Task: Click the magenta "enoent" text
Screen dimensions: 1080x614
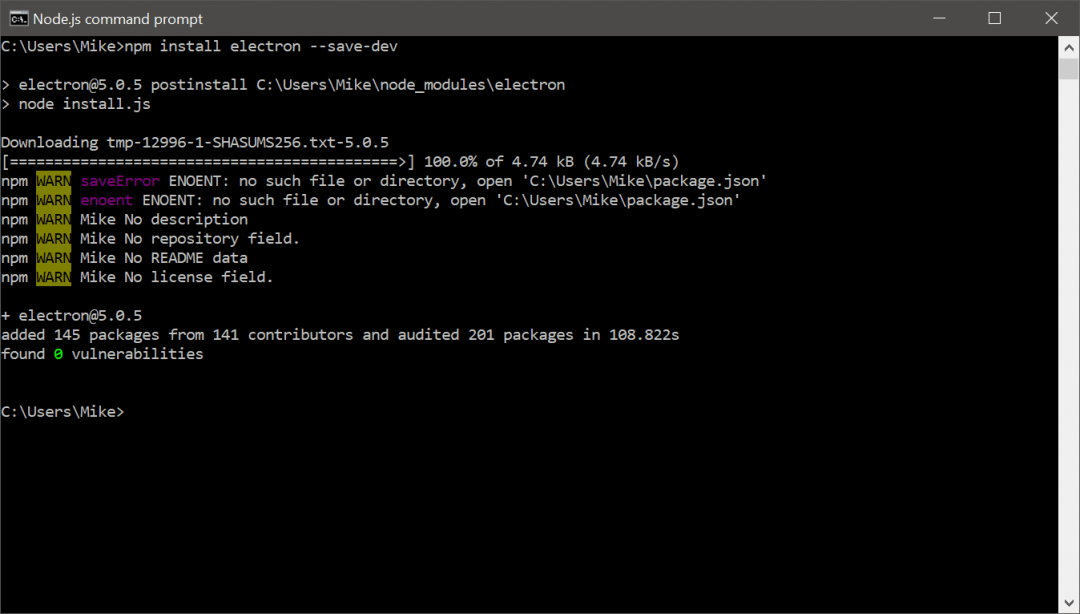Action: pyautogui.click(x=106, y=200)
